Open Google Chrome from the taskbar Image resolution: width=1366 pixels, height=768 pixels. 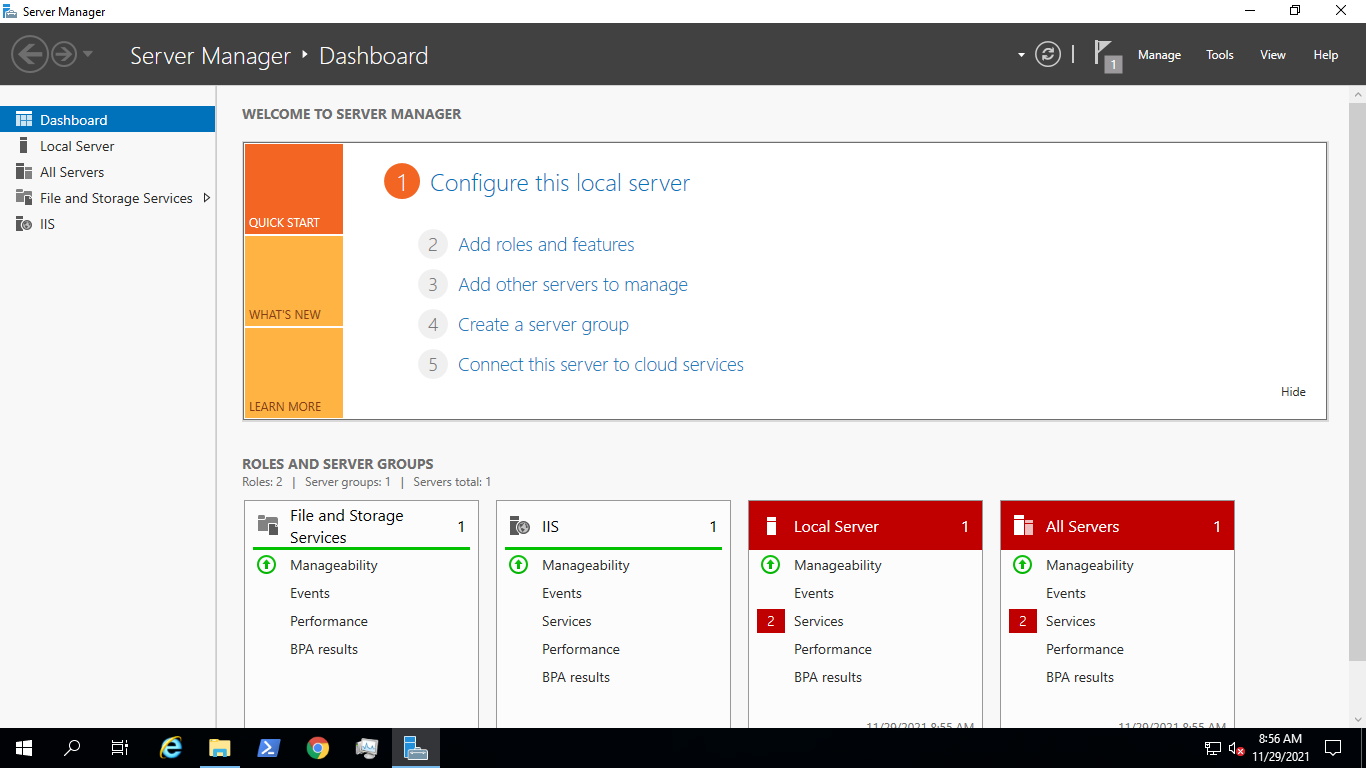[x=317, y=747]
